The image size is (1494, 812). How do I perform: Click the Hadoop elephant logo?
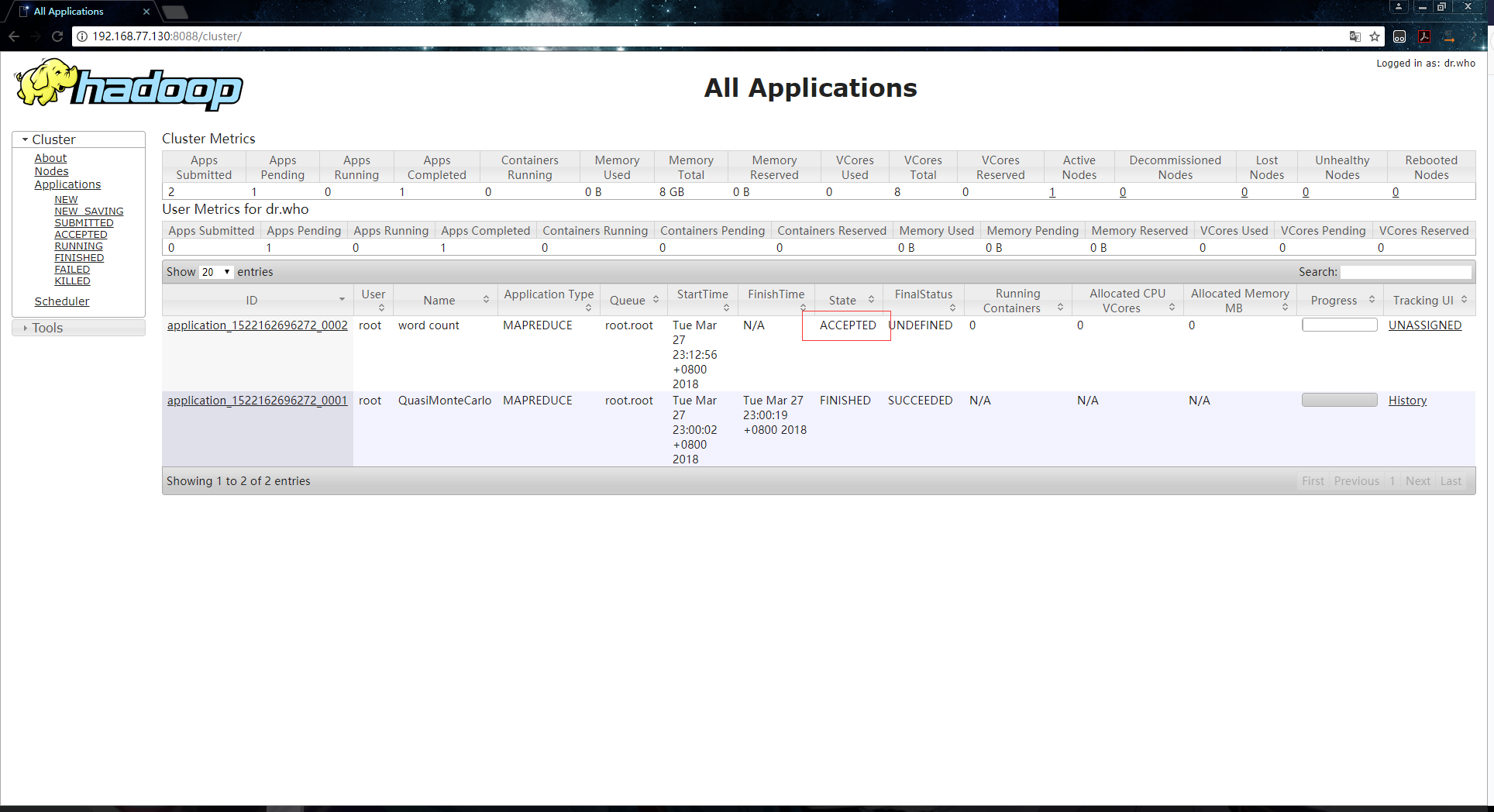[x=129, y=85]
